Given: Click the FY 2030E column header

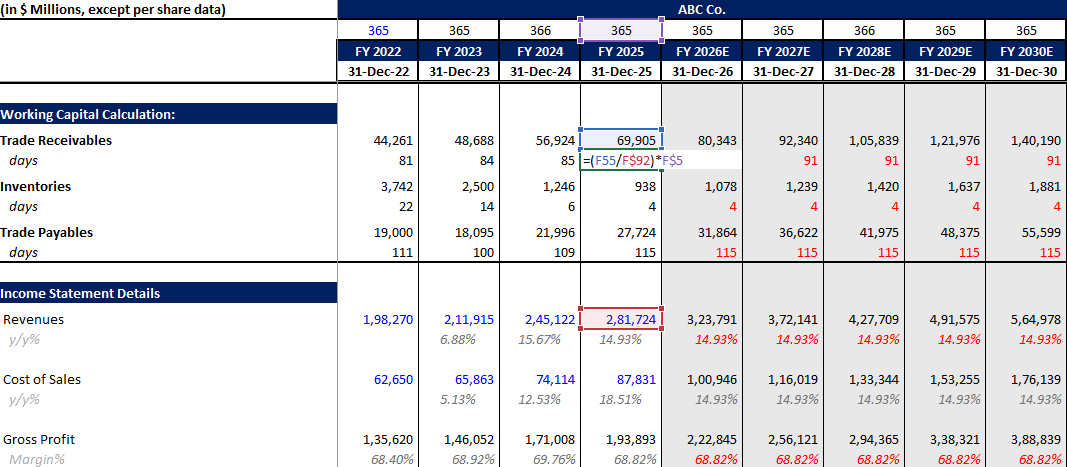Looking at the screenshot, I should click(x=1026, y=52).
